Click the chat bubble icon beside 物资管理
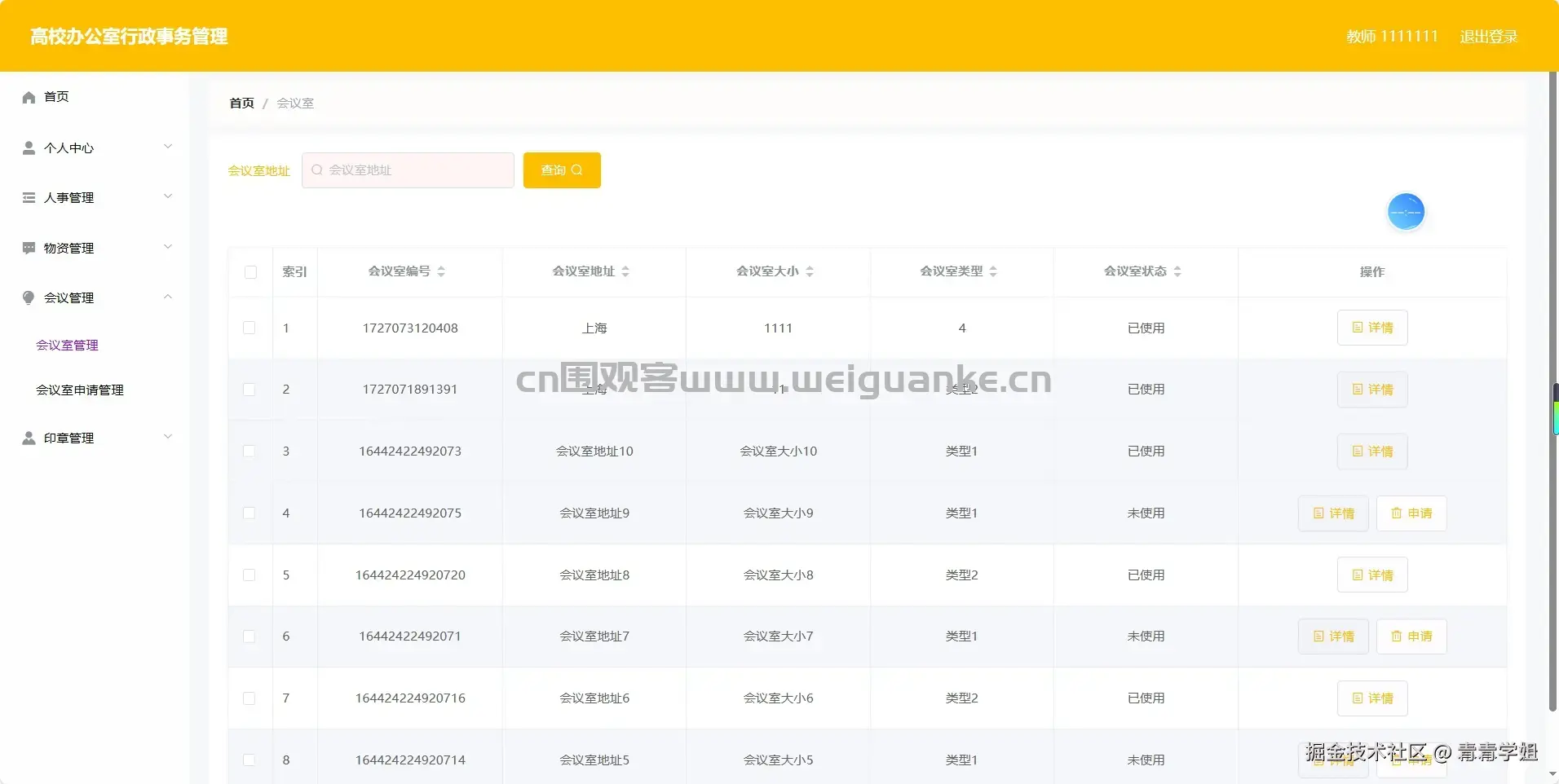Screen dimensions: 1559x784 tap(29, 248)
